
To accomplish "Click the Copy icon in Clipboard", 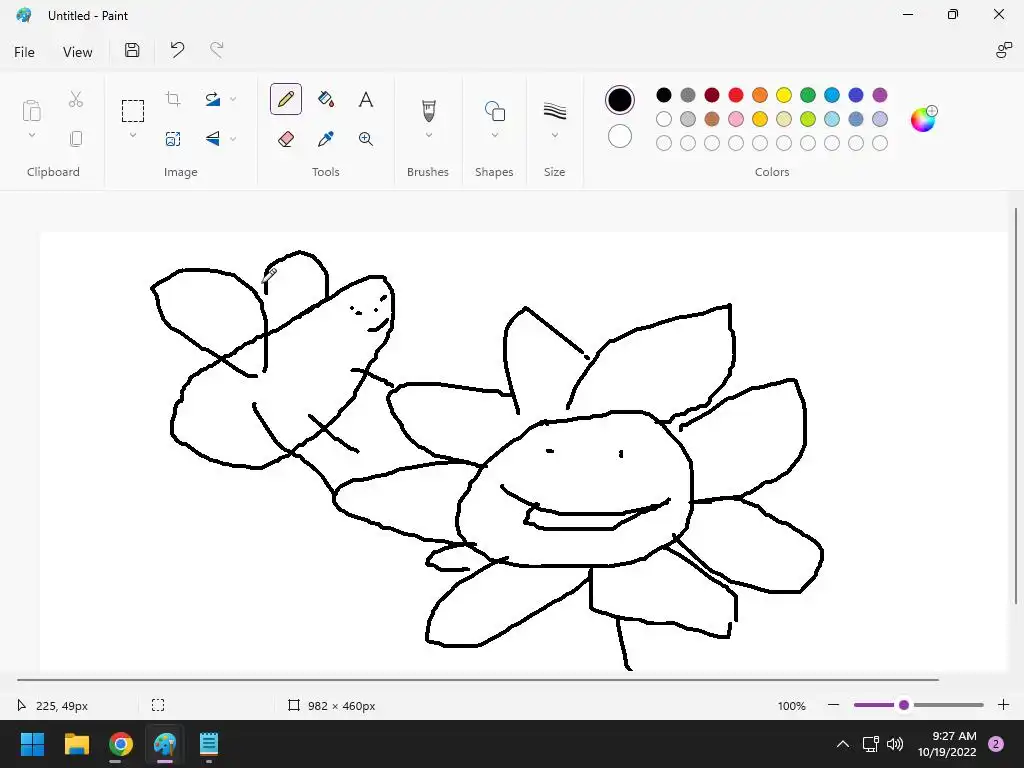I will point(76,138).
